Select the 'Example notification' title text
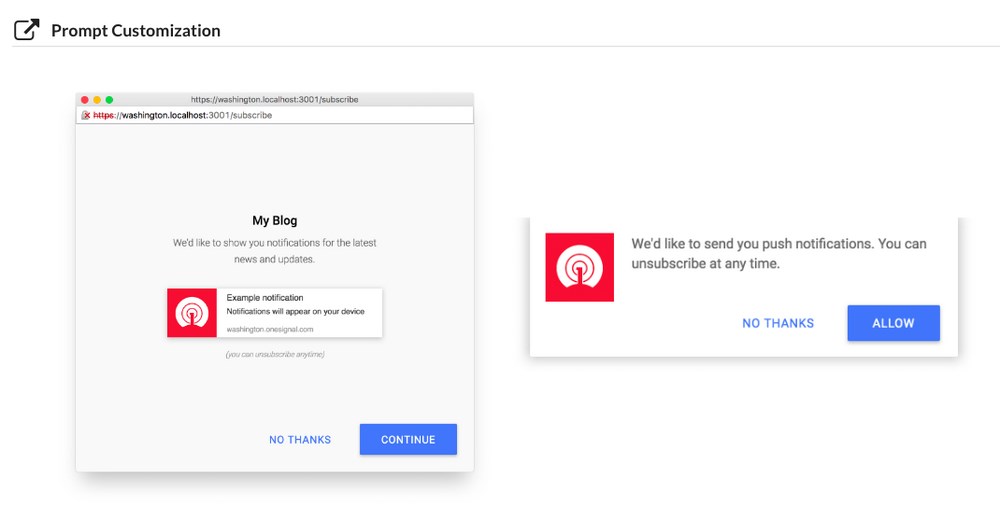The width and height of the screenshot is (1000, 512). coord(265,298)
